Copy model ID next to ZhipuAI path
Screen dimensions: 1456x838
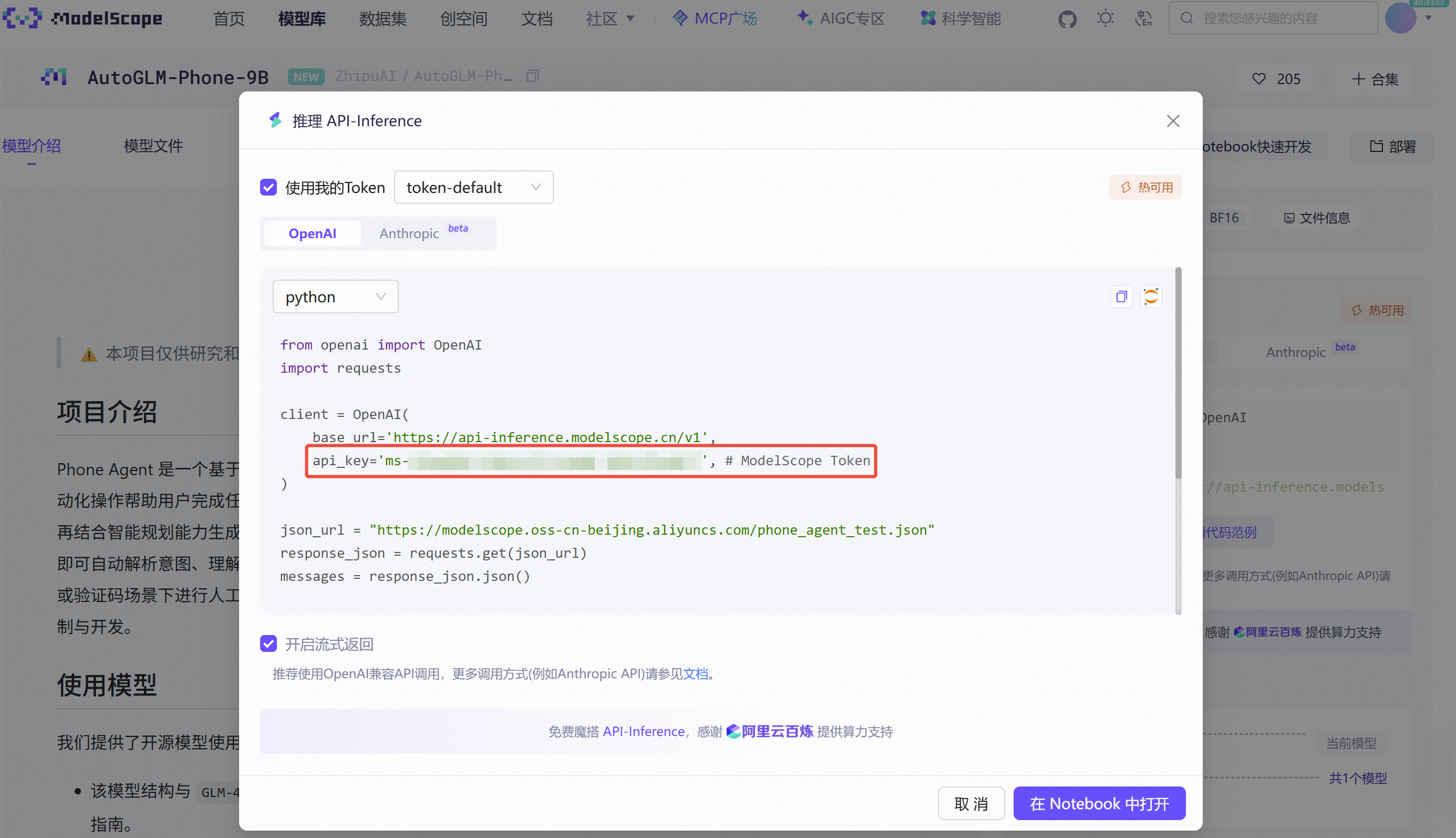pos(533,76)
